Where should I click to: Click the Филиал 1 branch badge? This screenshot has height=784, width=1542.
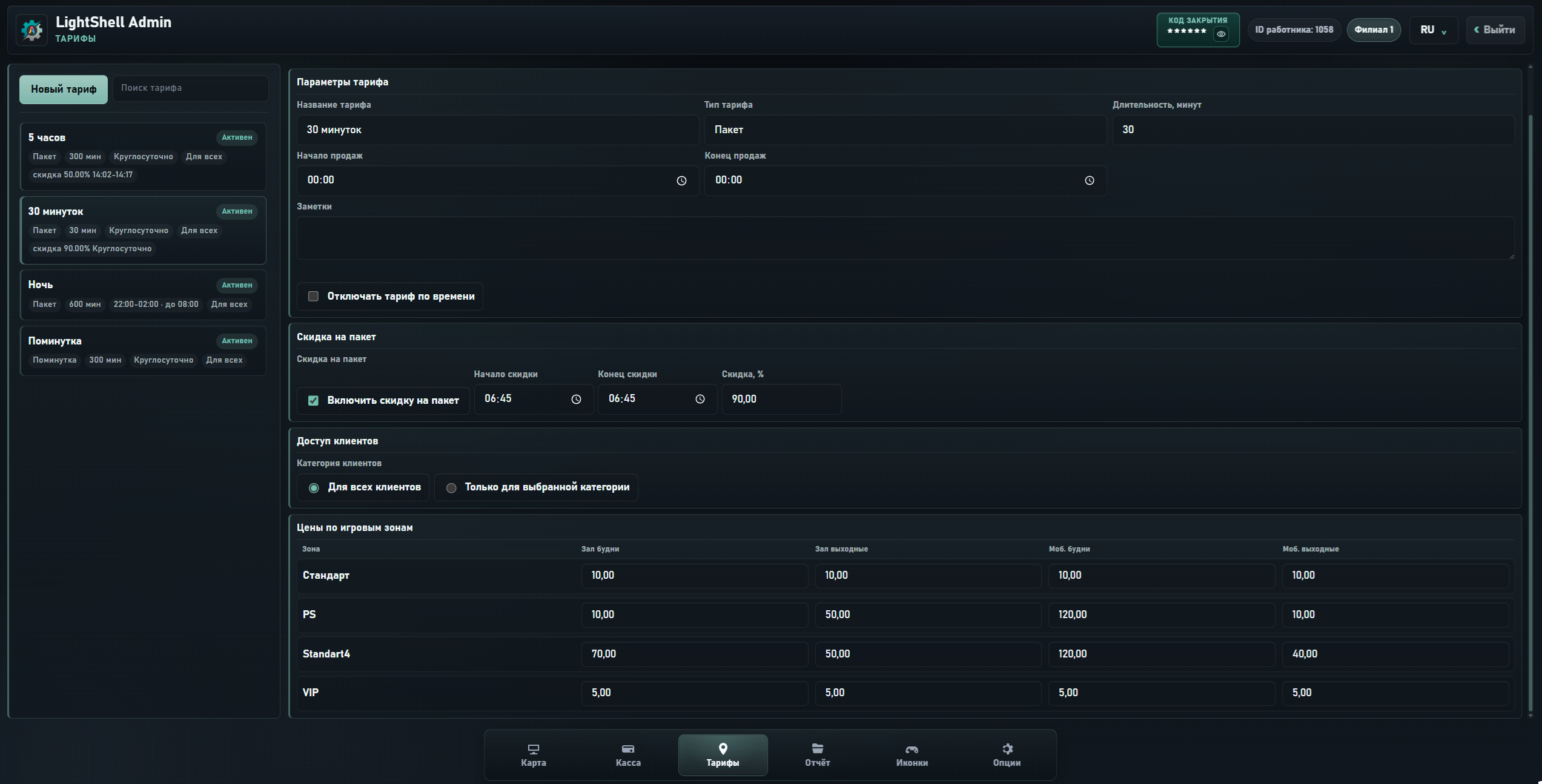pyautogui.click(x=1374, y=30)
